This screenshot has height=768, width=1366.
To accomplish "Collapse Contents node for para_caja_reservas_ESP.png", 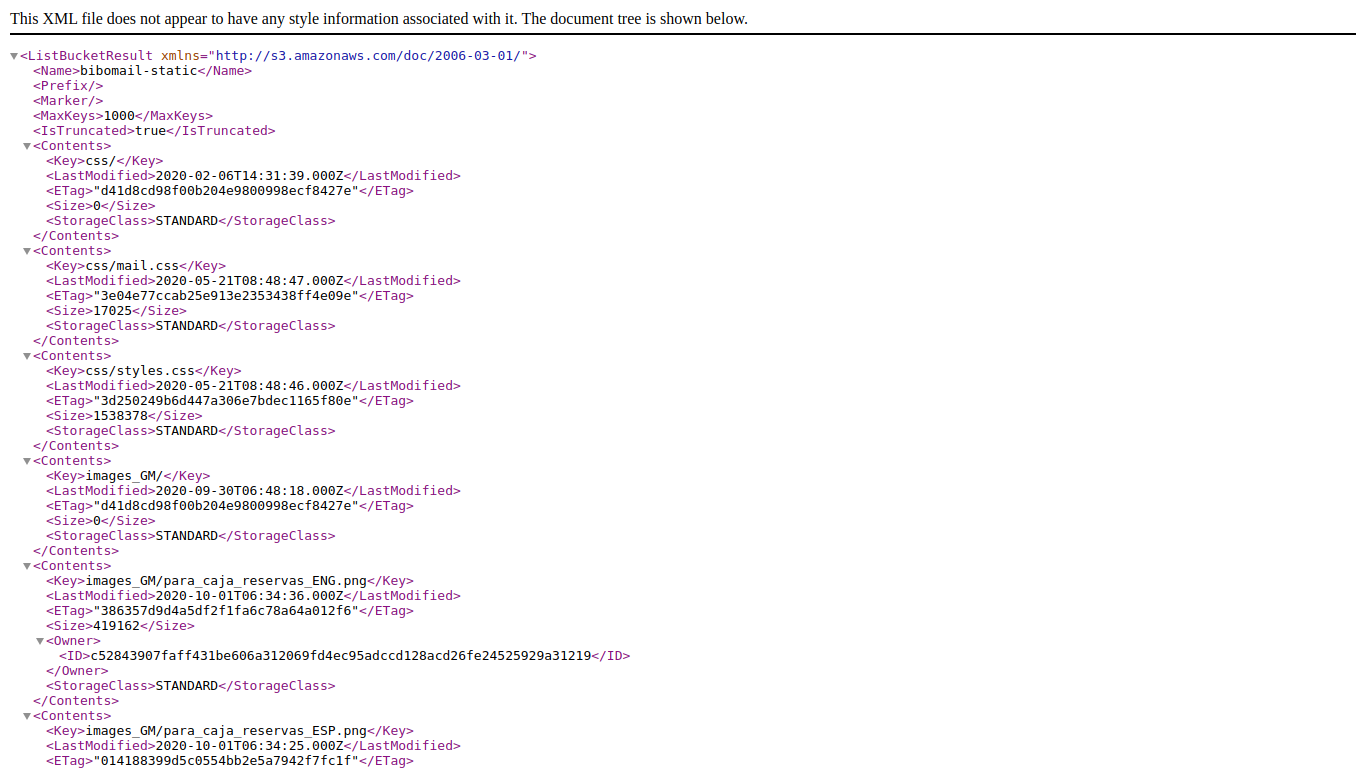I will [27, 716].
